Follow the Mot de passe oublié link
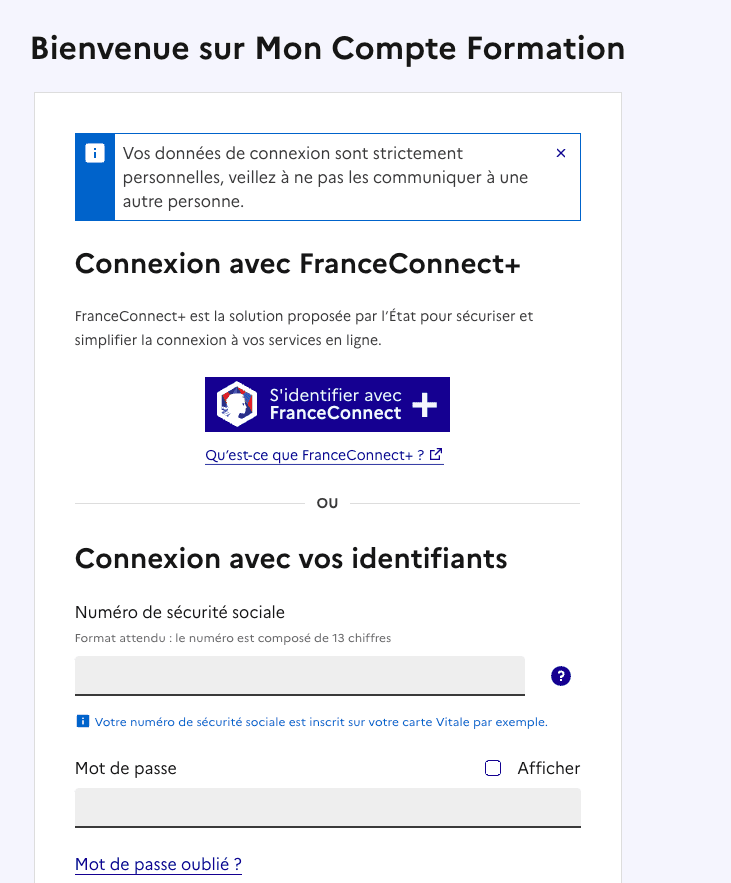731x883 pixels. point(158,864)
